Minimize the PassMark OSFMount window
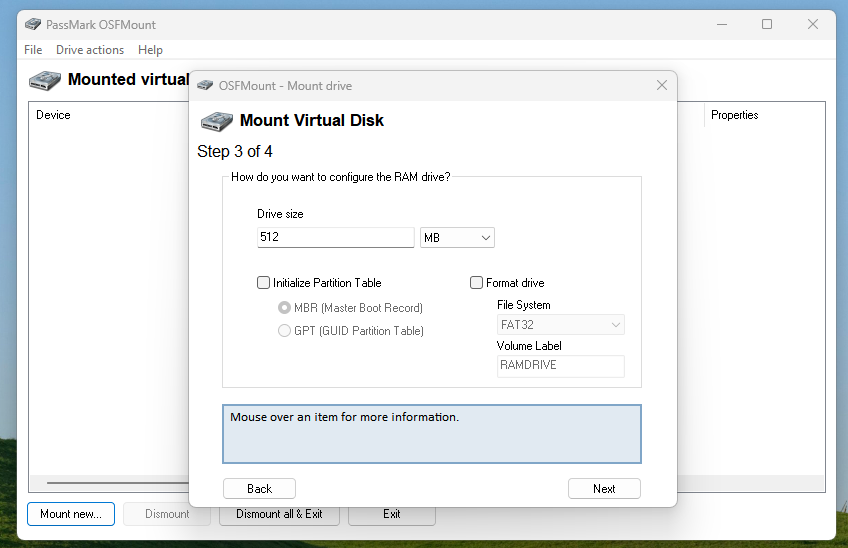The height and width of the screenshot is (548, 848). click(721, 24)
